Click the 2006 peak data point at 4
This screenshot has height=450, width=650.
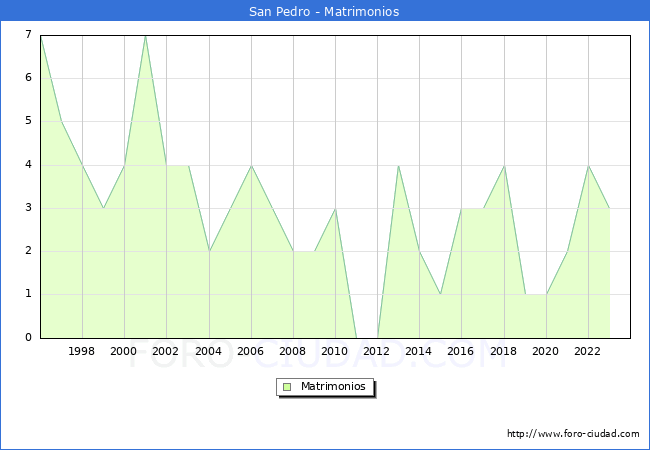(251, 166)
